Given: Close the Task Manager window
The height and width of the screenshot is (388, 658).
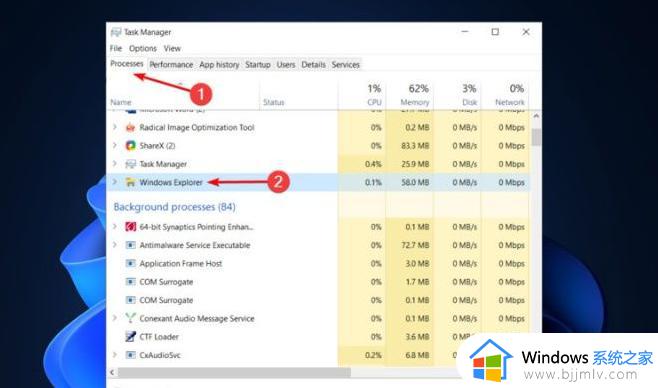Looking at the screenshot, I should coord(526,32).
